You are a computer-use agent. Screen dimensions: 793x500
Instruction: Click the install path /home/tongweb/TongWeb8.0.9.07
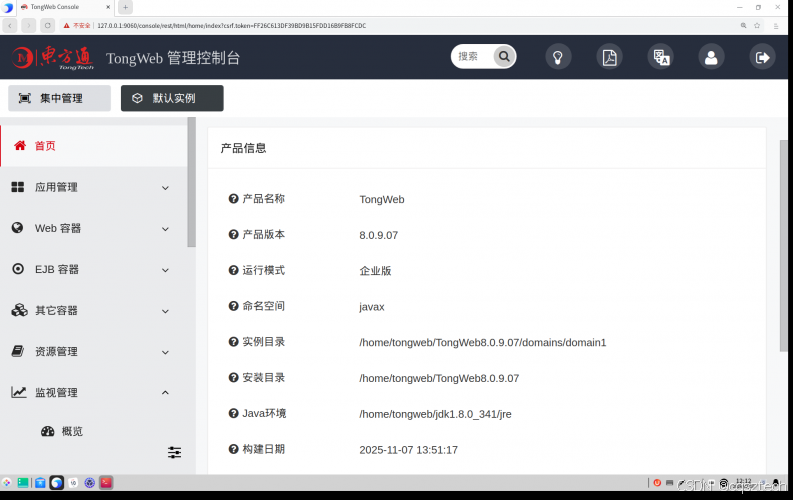[x=439, y=378]
